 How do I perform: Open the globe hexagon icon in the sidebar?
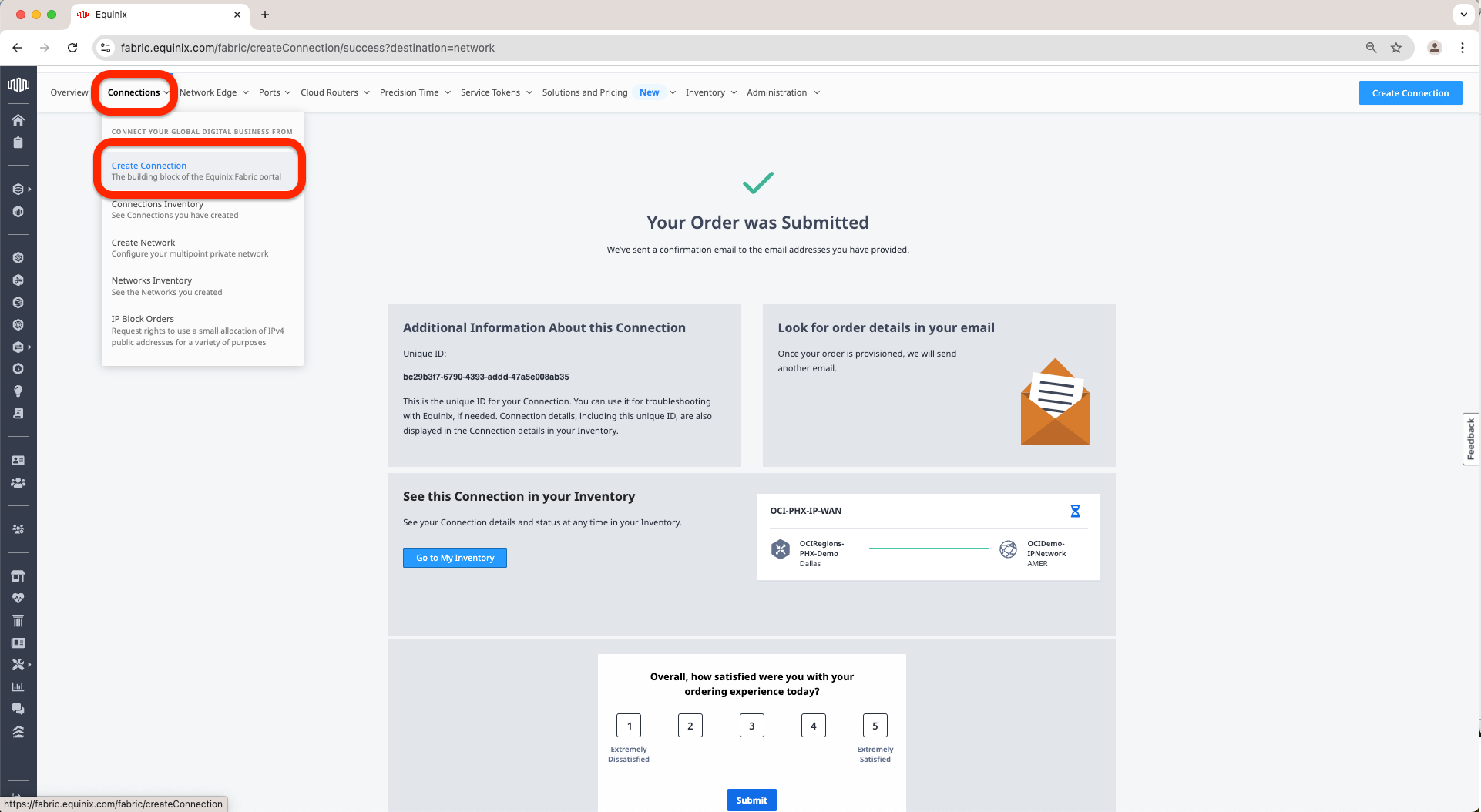[x=18, y=325]
